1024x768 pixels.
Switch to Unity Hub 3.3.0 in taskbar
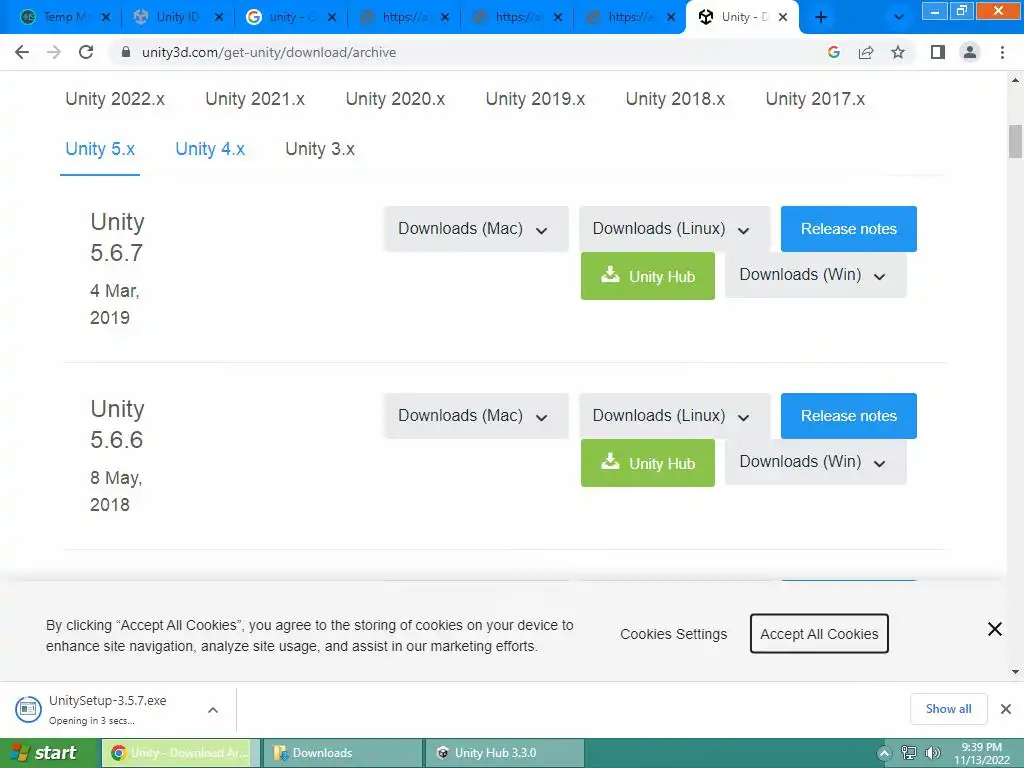coord(504,753)
